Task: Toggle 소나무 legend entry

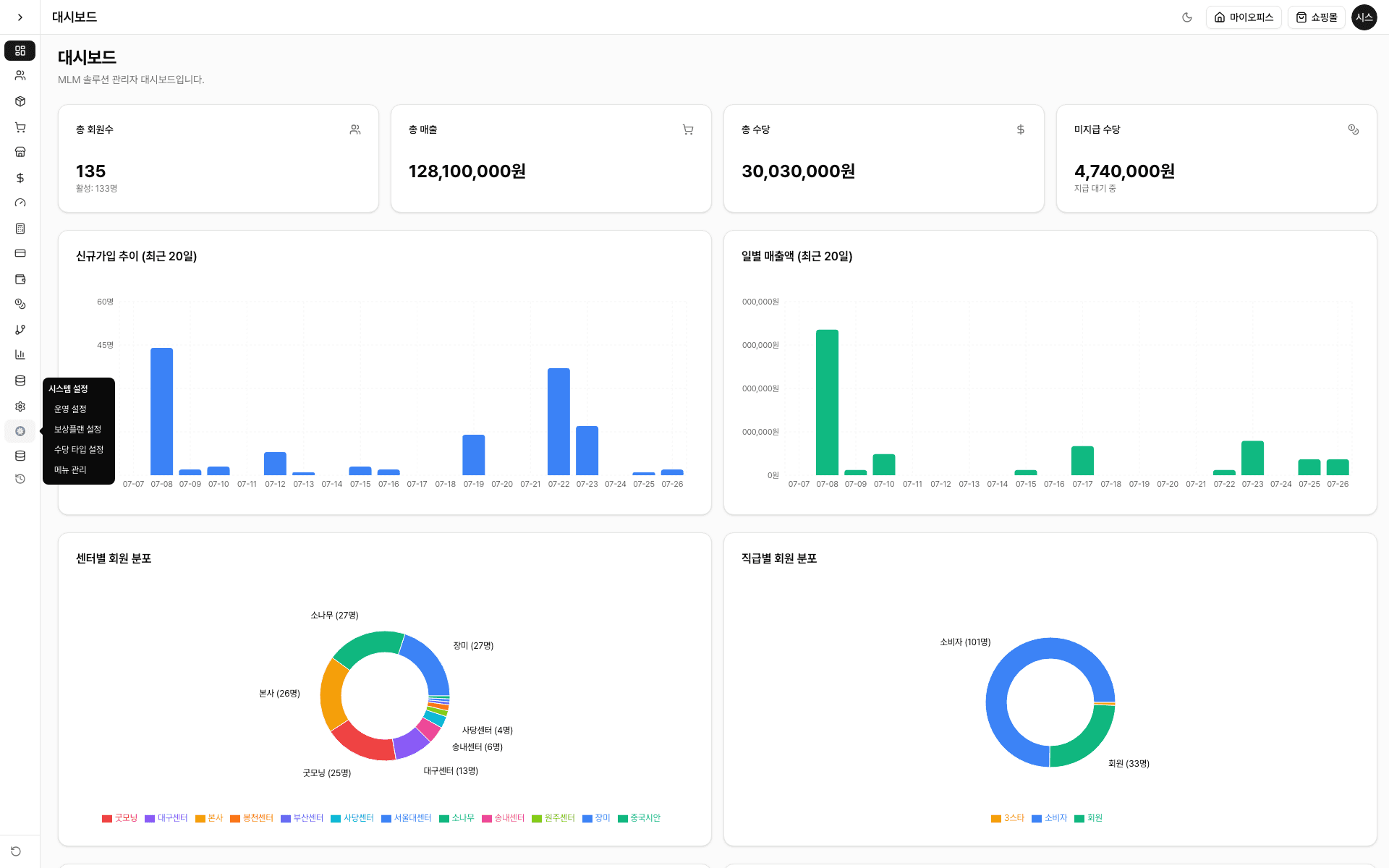Action: pos(456,818)
